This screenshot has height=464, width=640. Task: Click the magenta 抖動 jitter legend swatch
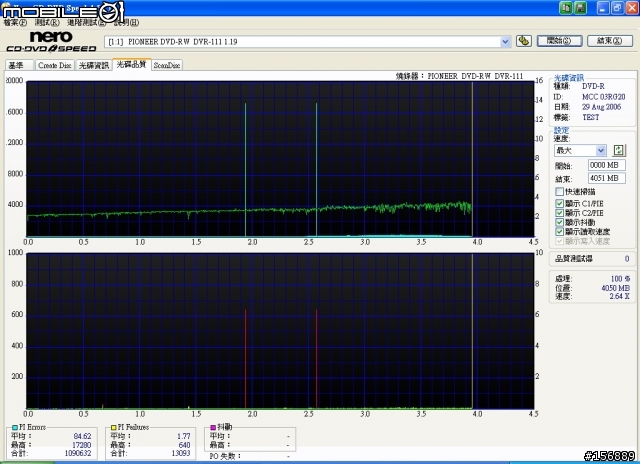(213, 427)
